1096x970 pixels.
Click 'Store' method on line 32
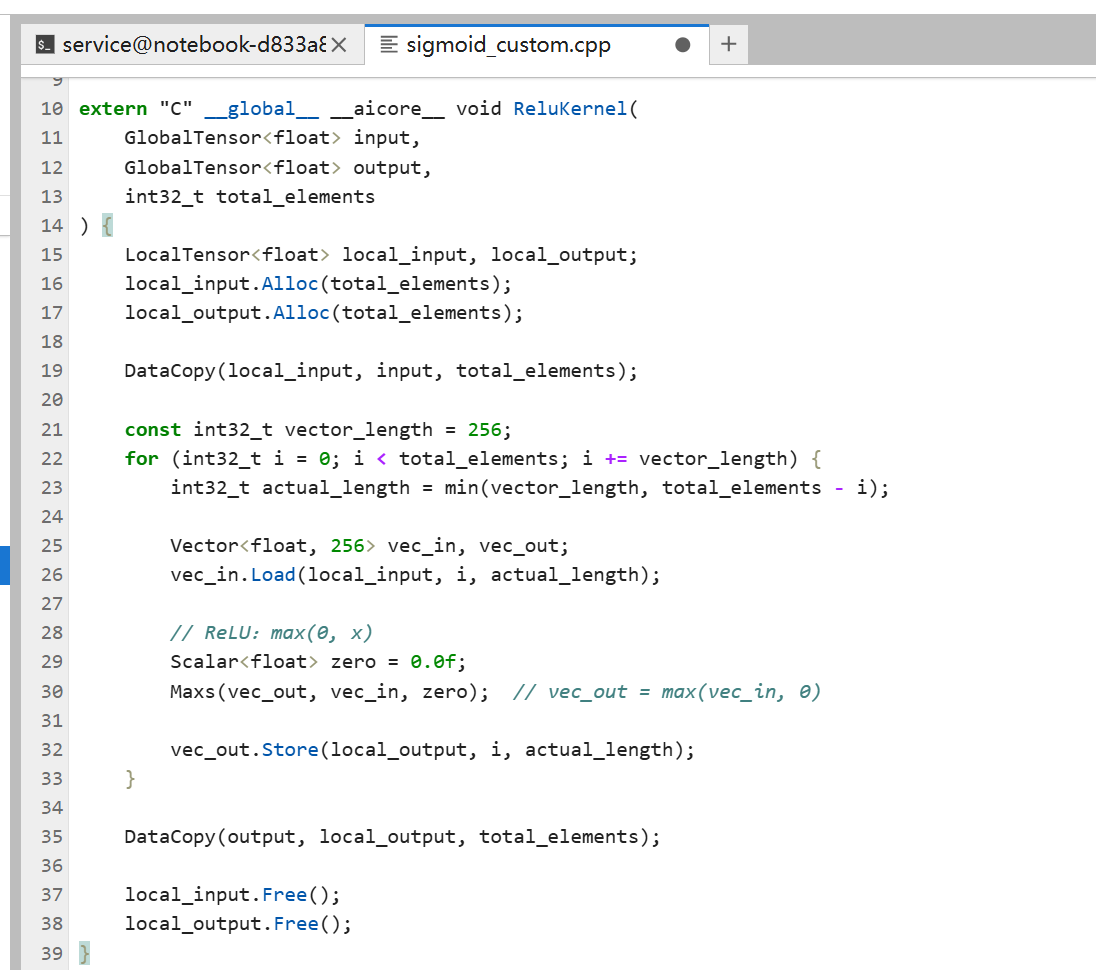(x=290, y=750)
